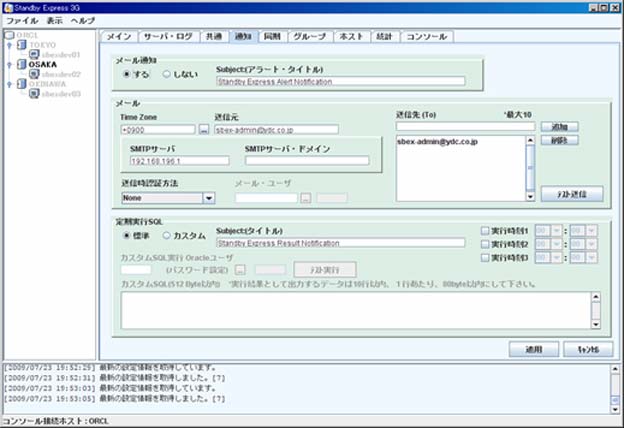
Task: Open the 実行時刻2 minute dropdown
Action: (x=592, y=244)
